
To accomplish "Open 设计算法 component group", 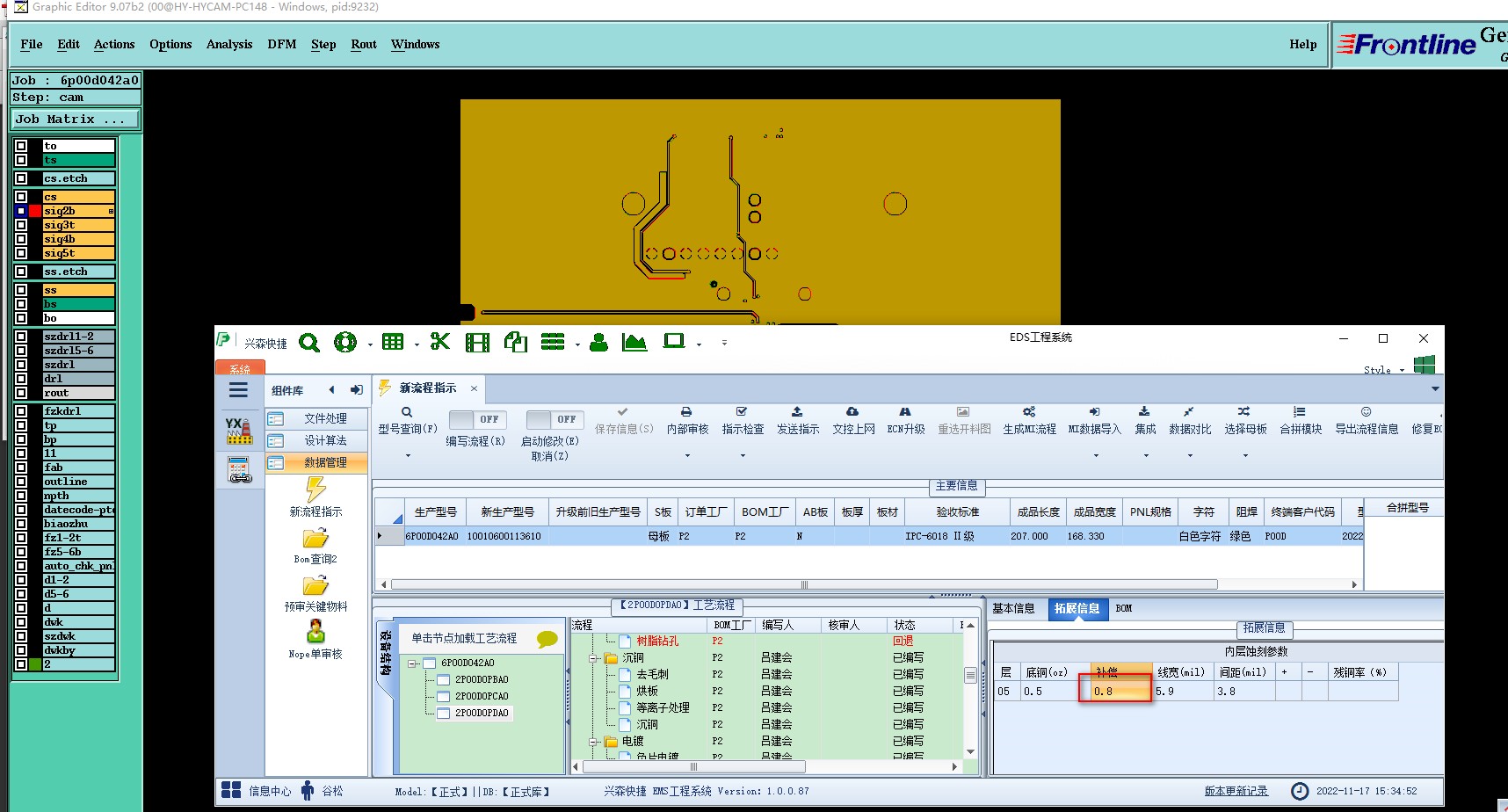I will [x=316, y=440].
